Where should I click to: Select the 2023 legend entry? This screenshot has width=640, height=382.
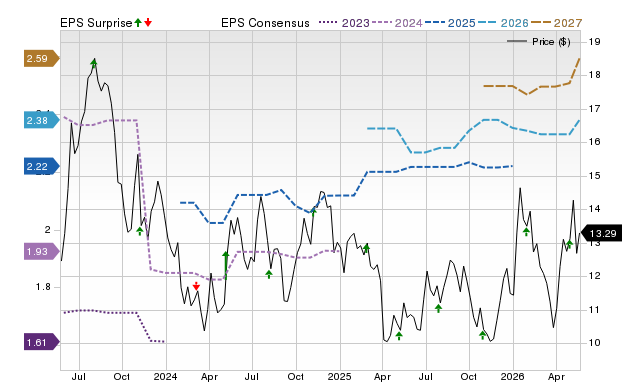pos(344,23)
